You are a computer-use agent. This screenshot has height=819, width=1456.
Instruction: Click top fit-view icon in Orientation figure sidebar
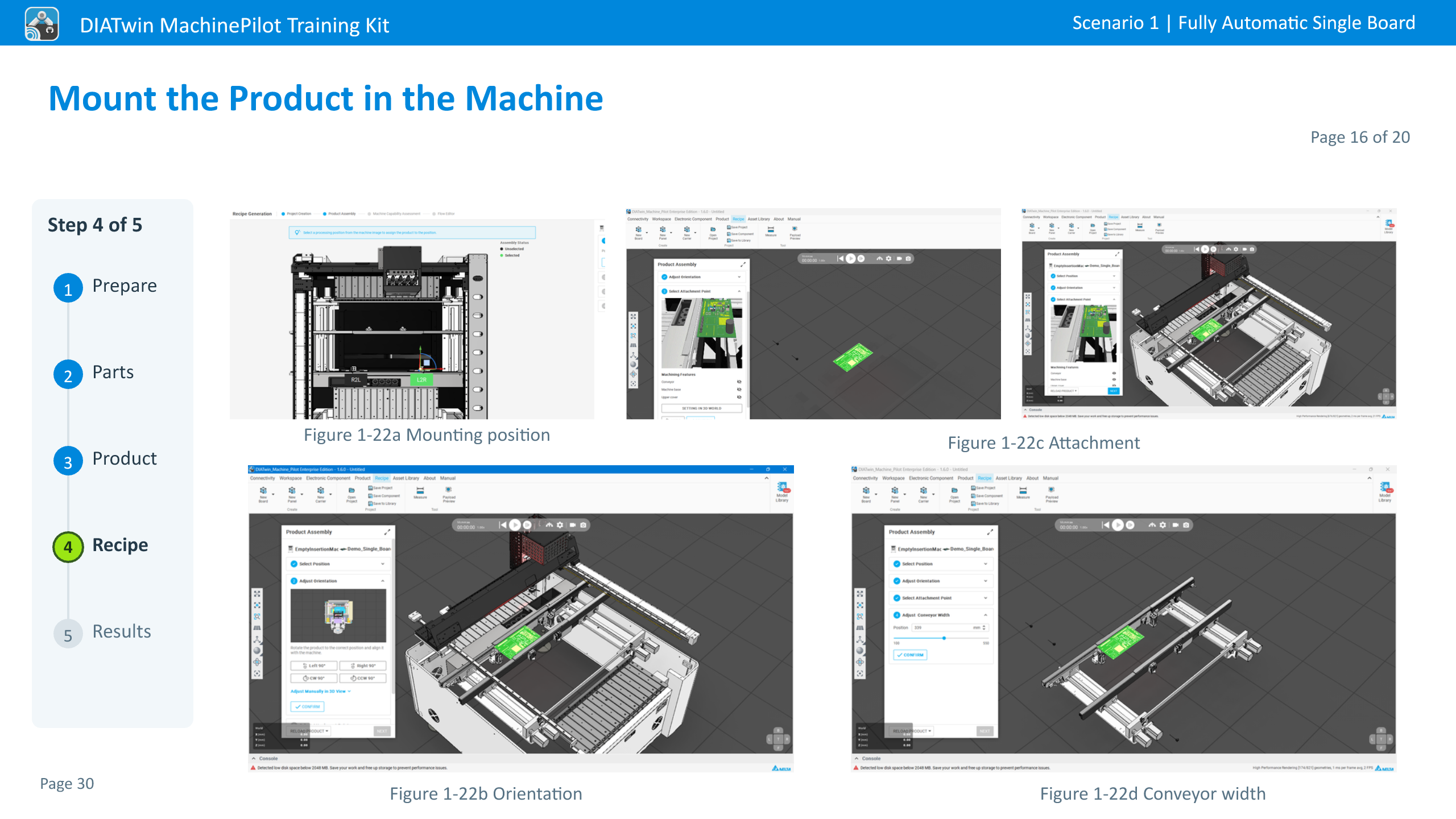257,593
